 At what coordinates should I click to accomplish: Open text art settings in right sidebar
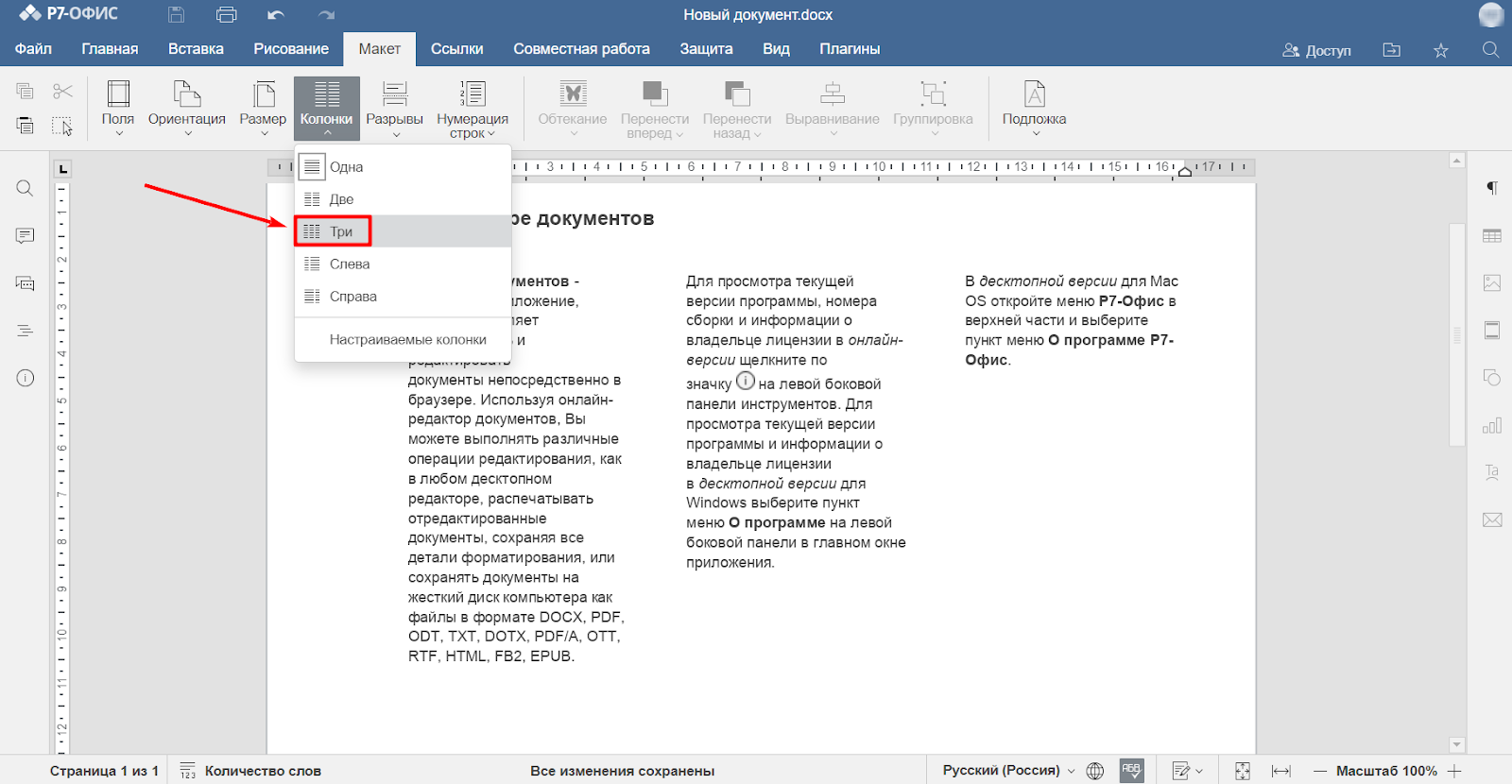(x=1492, y=472)
